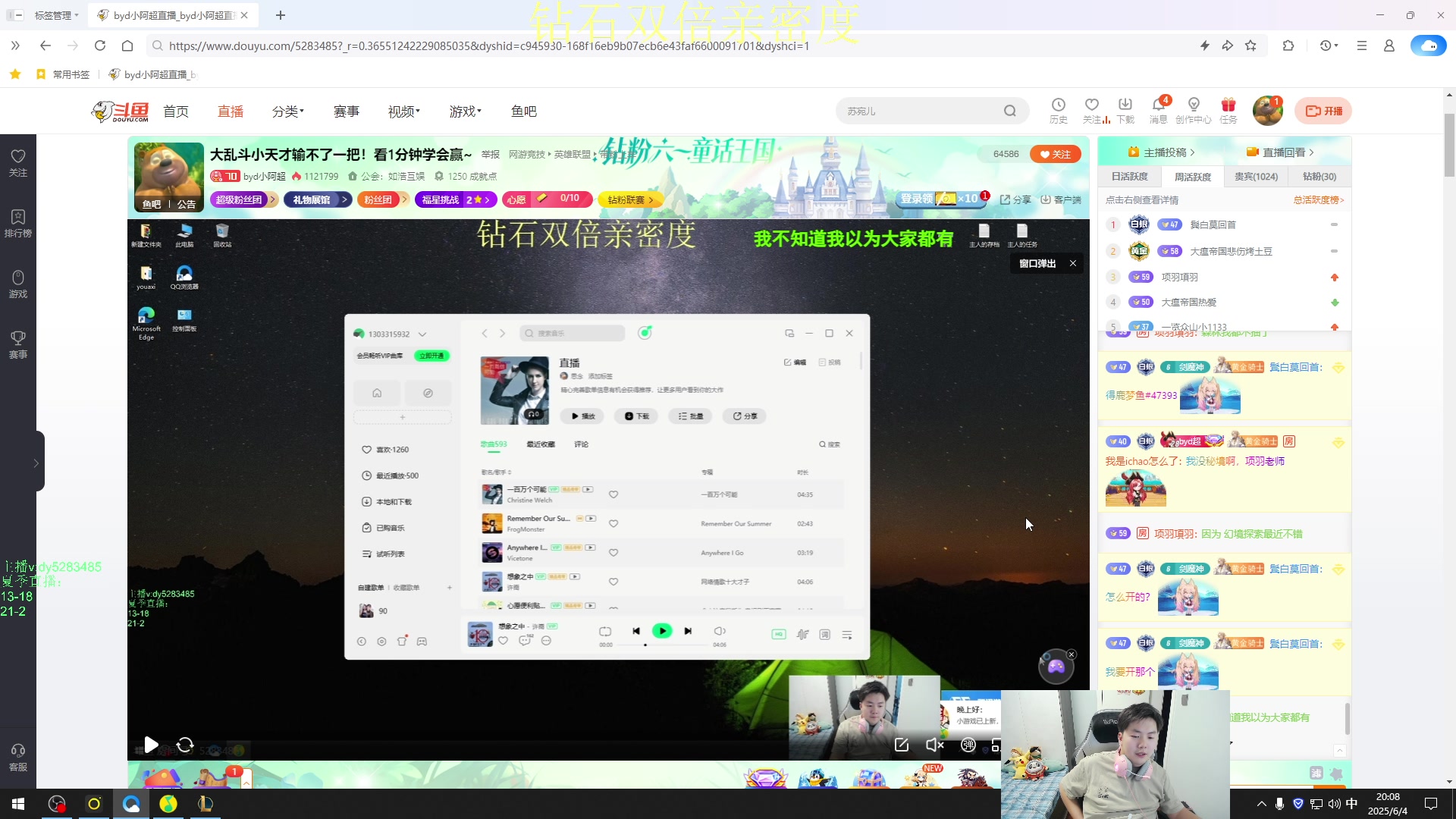
Task: Like song Anywhere I... with its heart icon
Action: (x=613, y=553)
